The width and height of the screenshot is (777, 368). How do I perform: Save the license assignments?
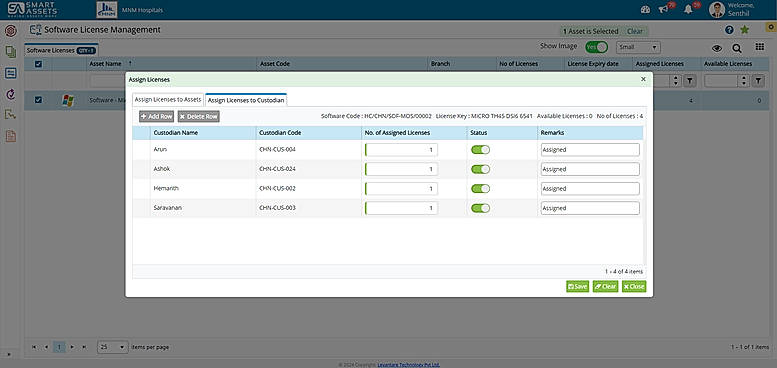point(577,286)
